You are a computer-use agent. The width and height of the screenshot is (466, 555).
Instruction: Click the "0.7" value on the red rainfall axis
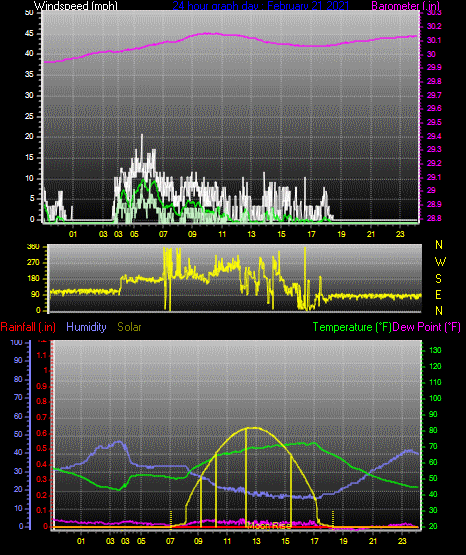(x=42, y=417)
